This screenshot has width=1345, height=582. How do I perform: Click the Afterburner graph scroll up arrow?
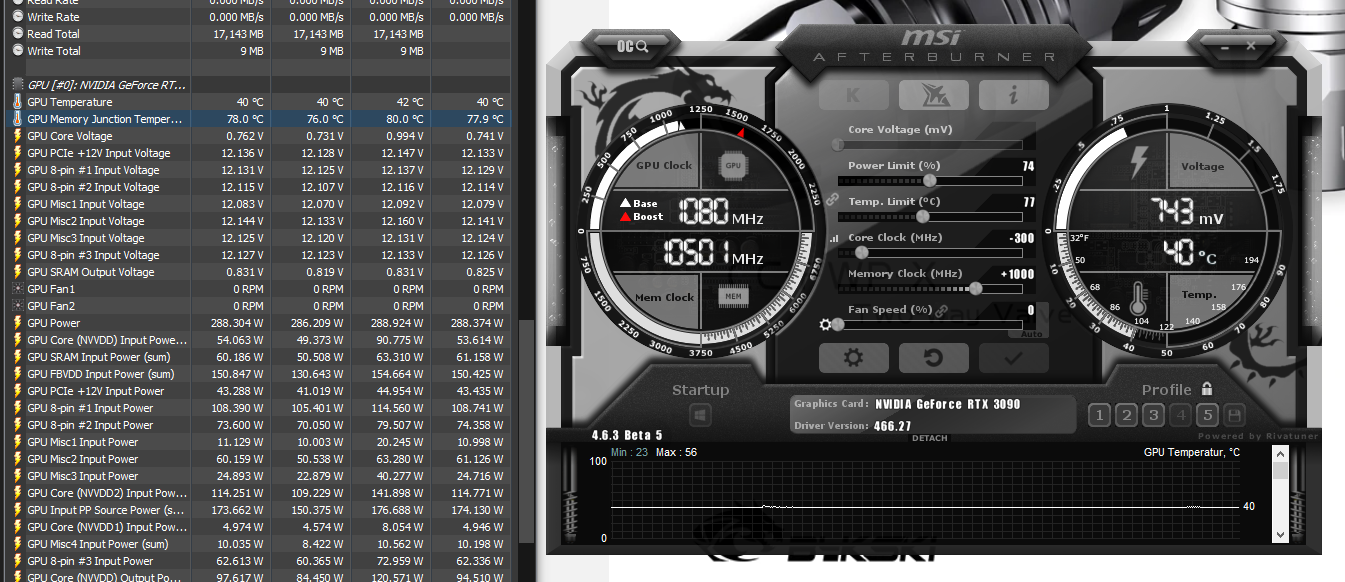click(1280, 454)
